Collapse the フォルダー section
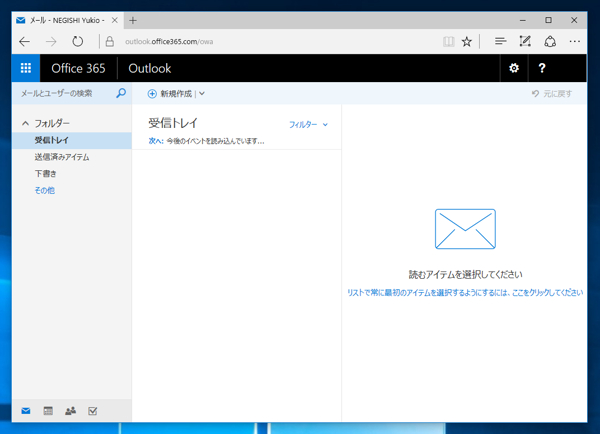The height and width of the screenshot is (434, 600). pyautogui.click(x=25, y=123)
